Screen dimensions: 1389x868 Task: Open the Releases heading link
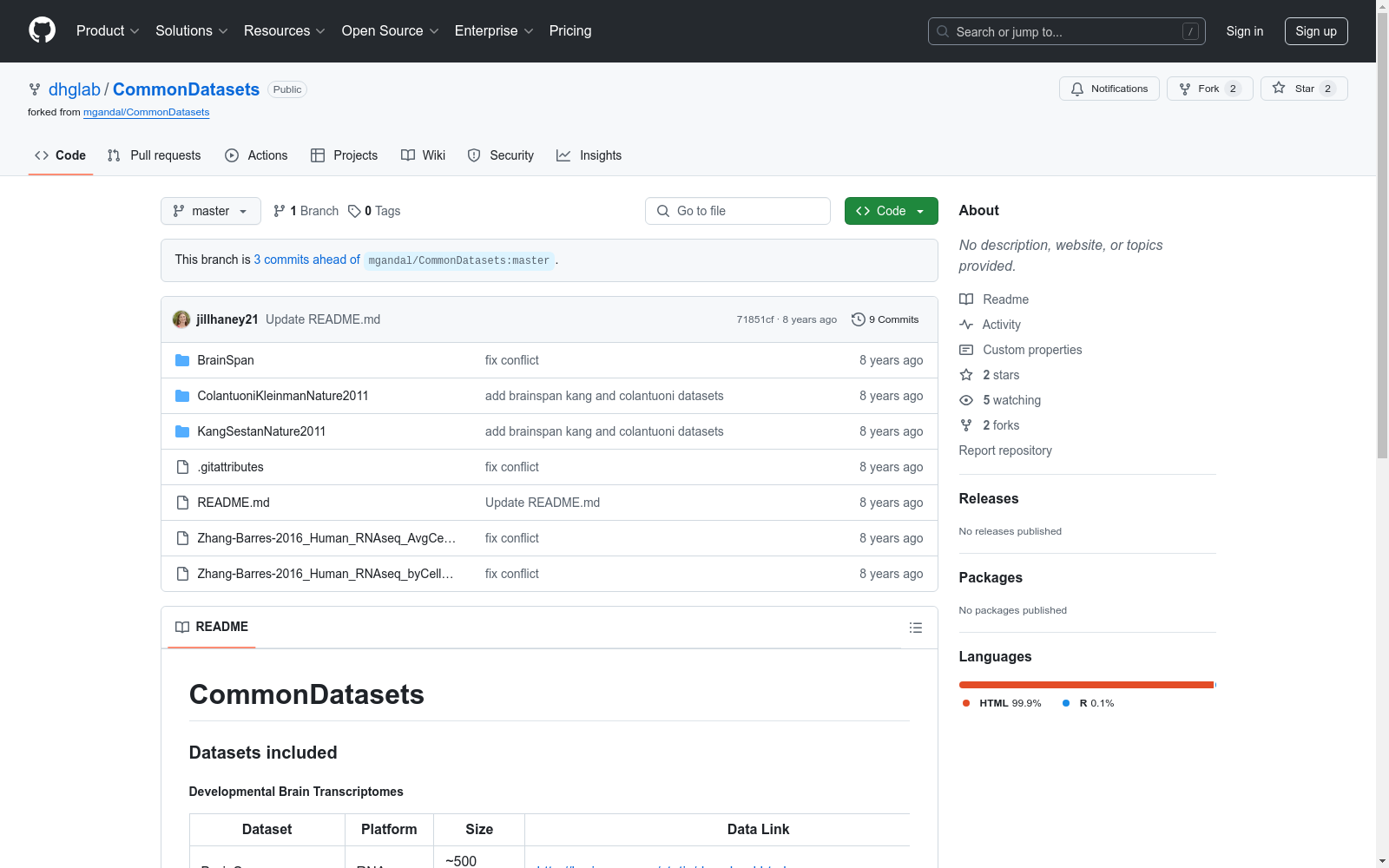pos(989,498)
